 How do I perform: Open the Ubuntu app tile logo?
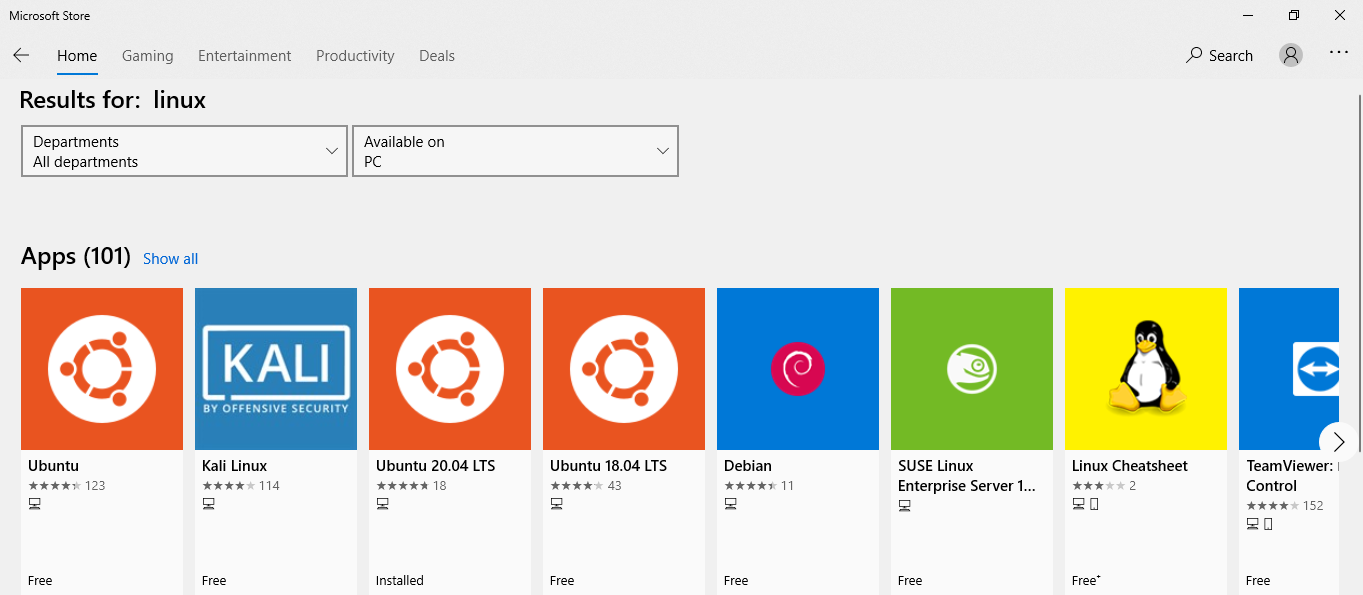pyautogui.click(x=102, y=369)
